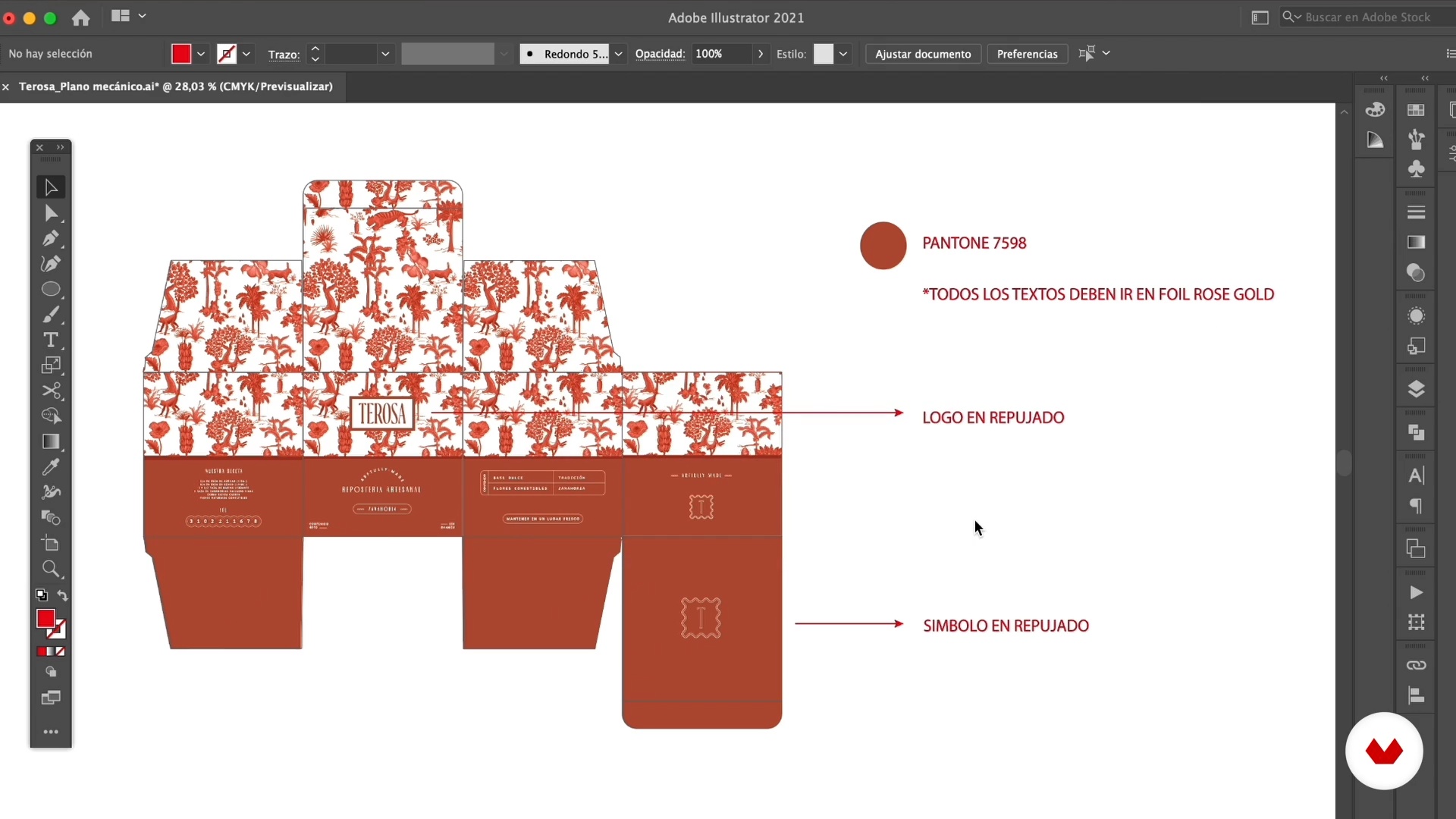Set paint to solid Color mode

(42, 651)
